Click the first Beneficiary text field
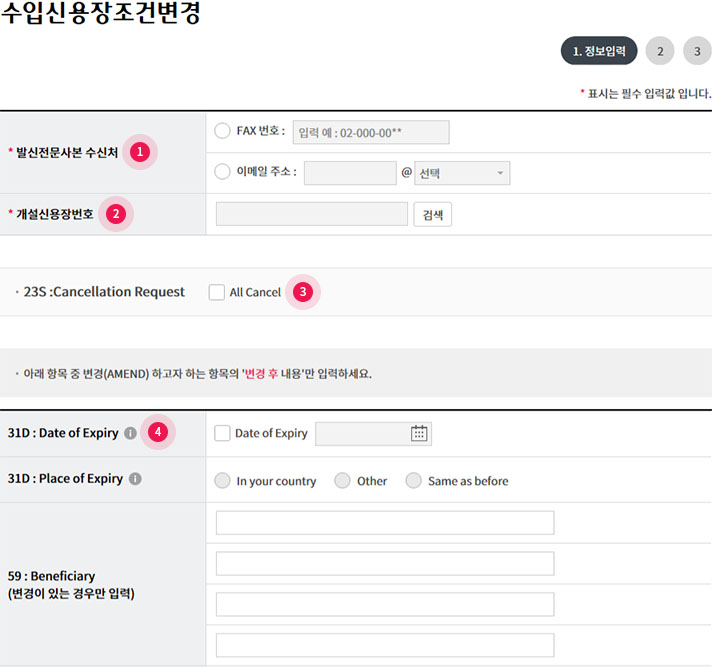The image size is (712, 668). pos(385,523)
